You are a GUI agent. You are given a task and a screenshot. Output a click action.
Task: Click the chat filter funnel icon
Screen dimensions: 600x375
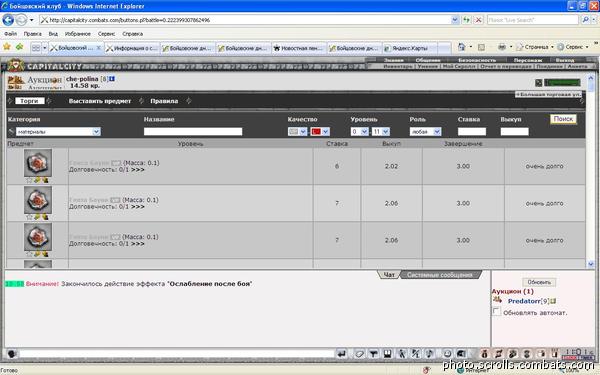click(x=373, y=354)
